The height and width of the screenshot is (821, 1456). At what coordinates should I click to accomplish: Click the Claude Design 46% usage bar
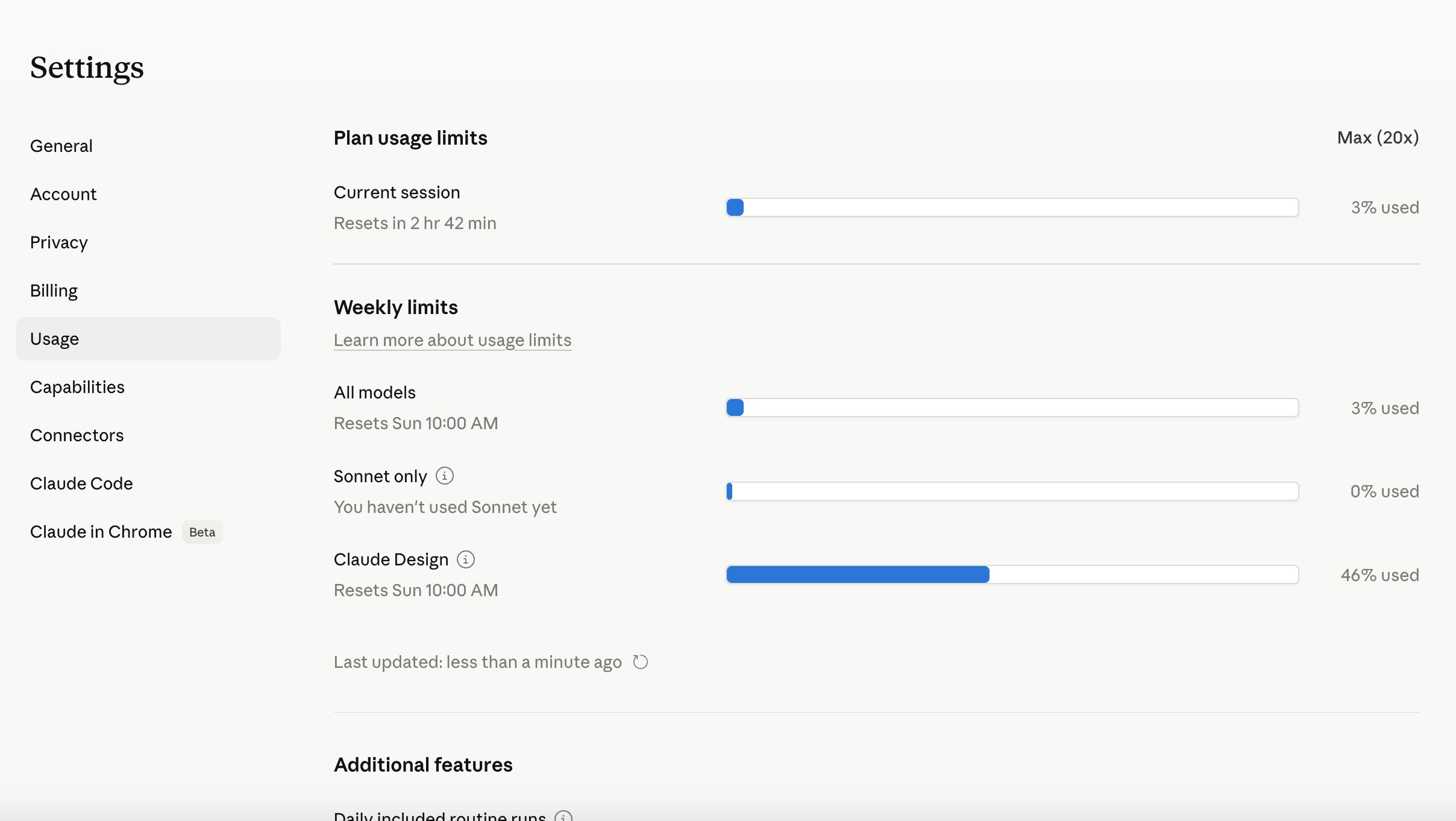1012,574
